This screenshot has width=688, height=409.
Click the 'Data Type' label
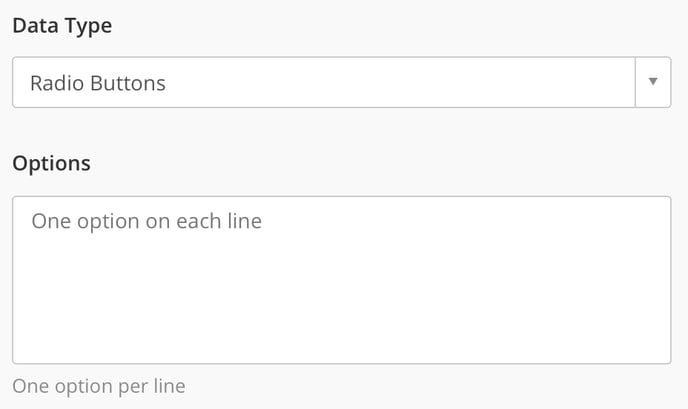[x=62, y=26]
